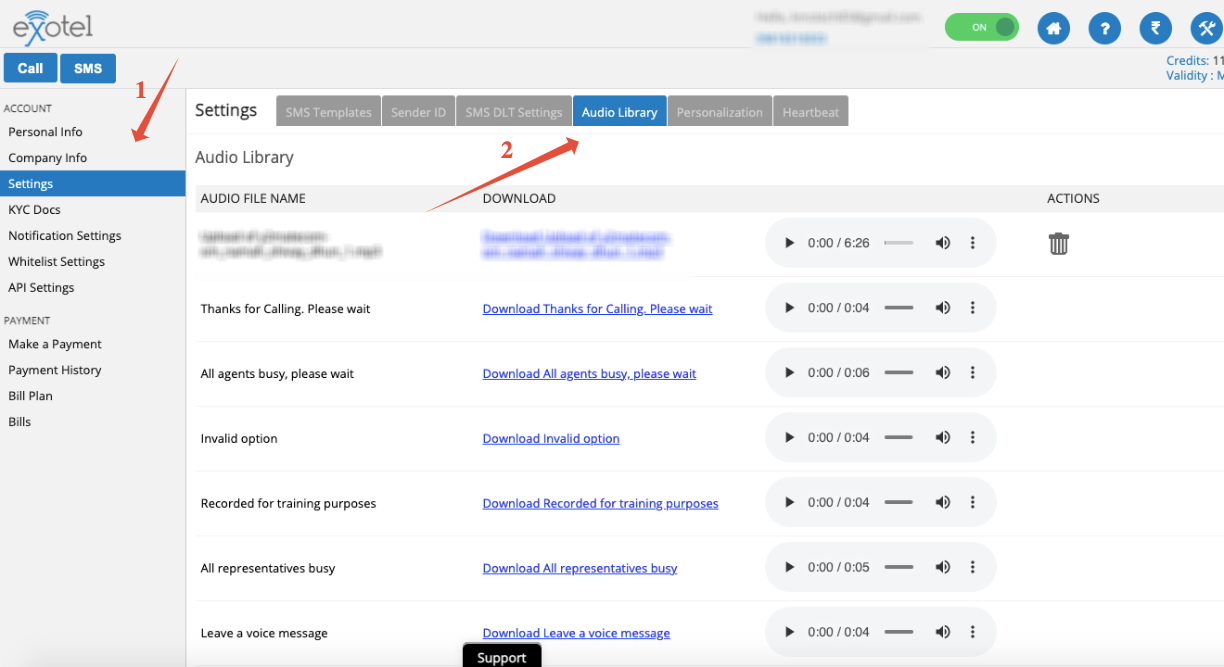Mute the 6:26 audio player
This screenshot has height=667, width=1224.
tap(942, 243)
